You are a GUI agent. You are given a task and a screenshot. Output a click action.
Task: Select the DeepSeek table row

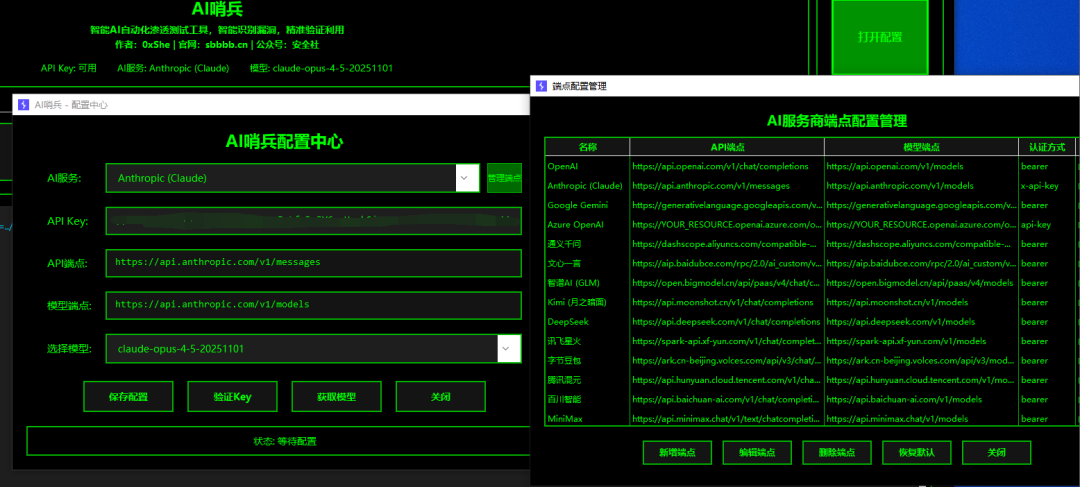point(810,321)
